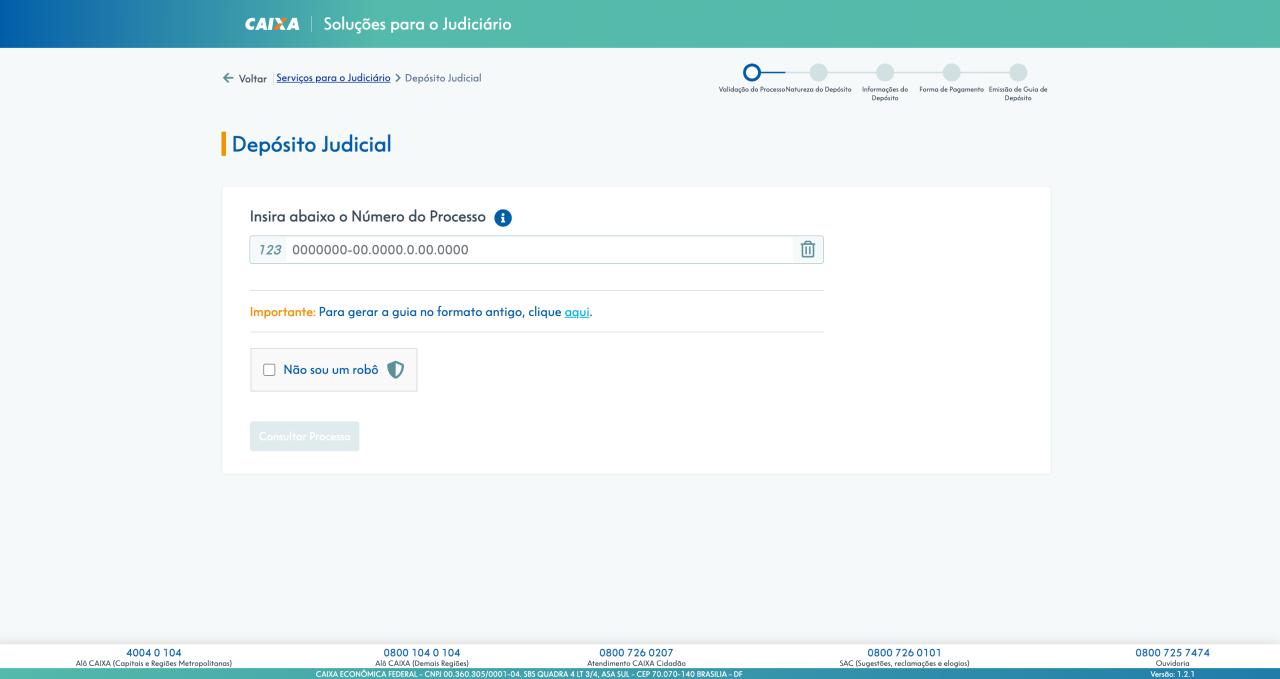The image size is (1280, 679).
Task: Click phone number 0800 726 0207
Action: point(636,653)
